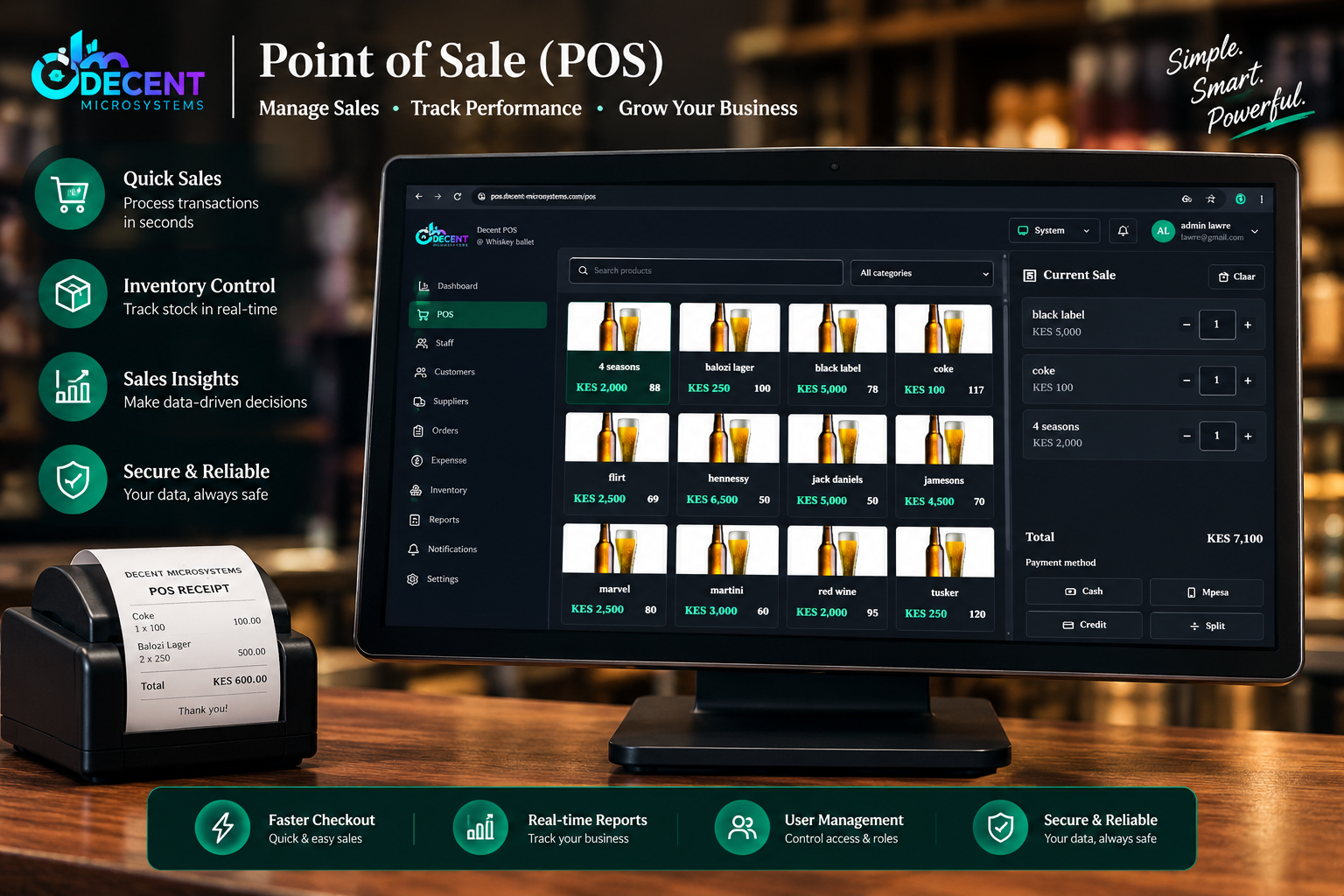Viewport: 1344px width, 896px height.
Task: Click the Decent Microsystems logo in app
Action: pyautogui.click(x=442, y=235)
